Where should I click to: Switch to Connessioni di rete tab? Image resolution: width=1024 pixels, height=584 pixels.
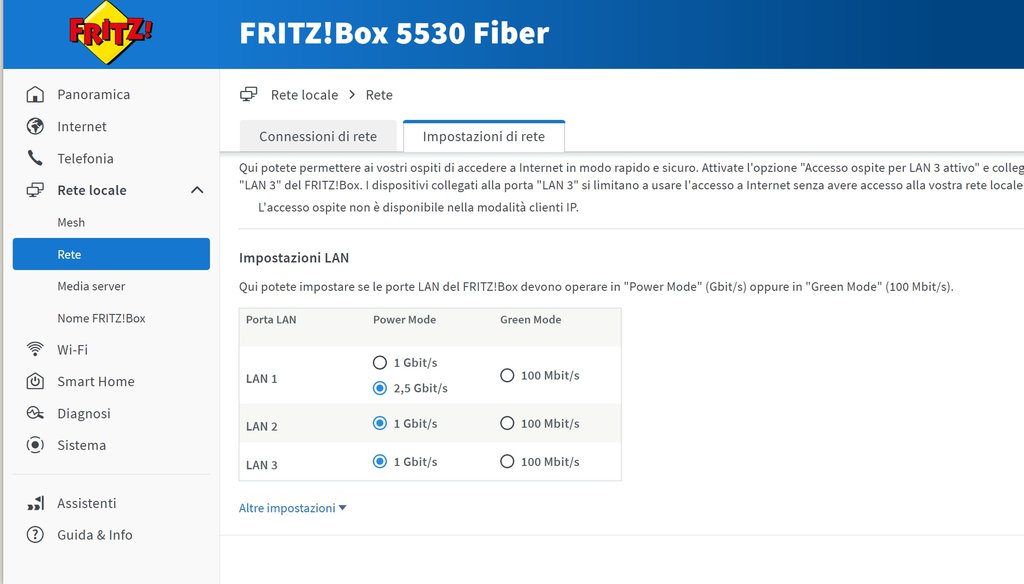tap(318, 137)
